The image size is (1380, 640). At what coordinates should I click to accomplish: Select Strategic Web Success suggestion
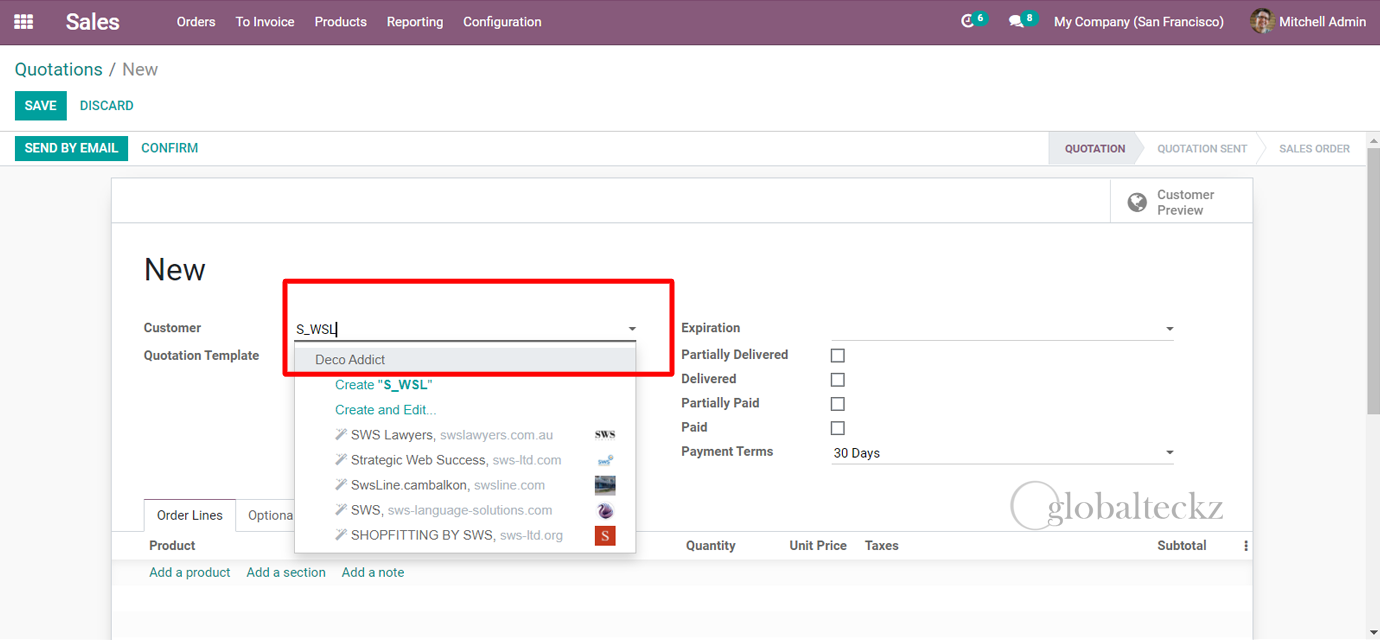click(465, 460)
